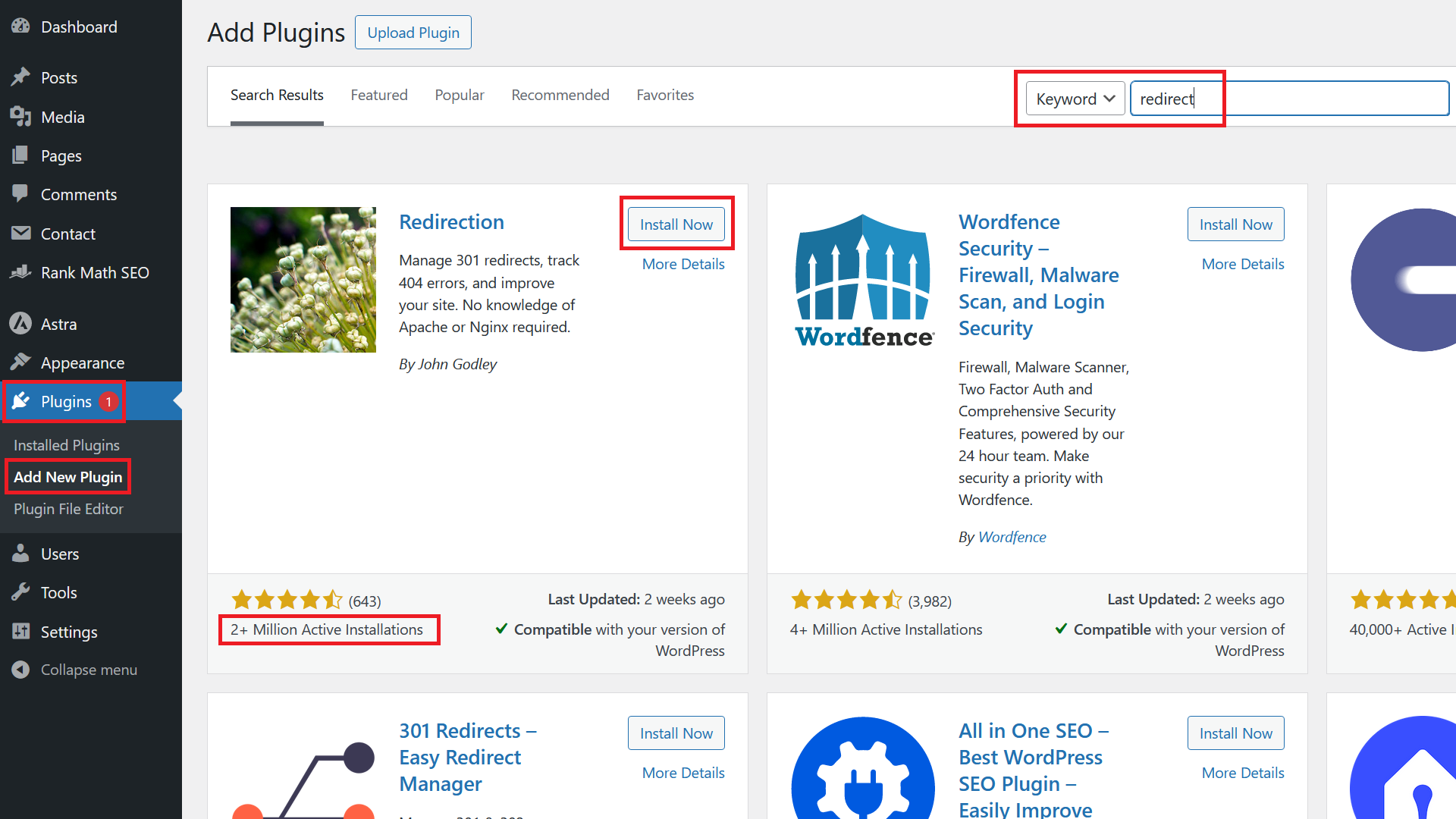
Task: Click Install Now for Wordfence Security
Action: pyautogui.click(x=1235, y=224)
